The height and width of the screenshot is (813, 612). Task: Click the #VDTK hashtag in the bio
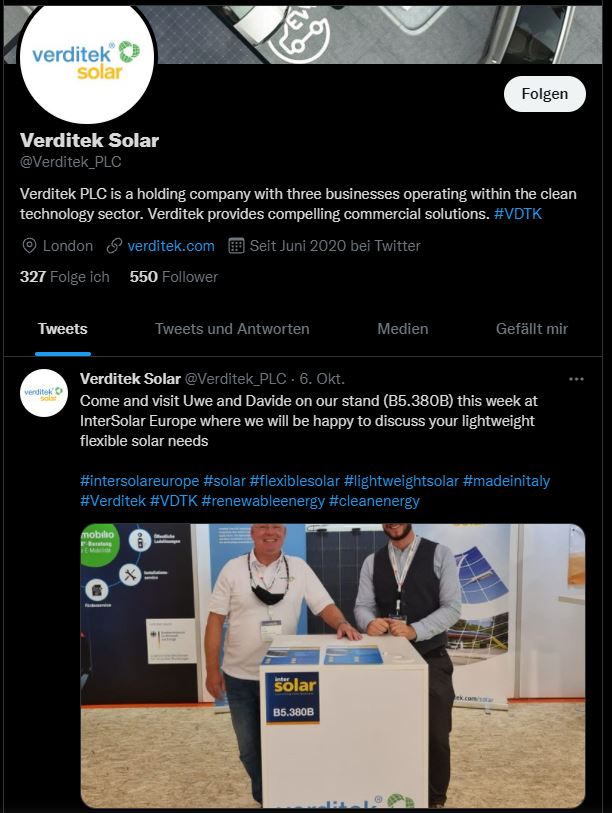pyautogui.click(x=518, y=214)
